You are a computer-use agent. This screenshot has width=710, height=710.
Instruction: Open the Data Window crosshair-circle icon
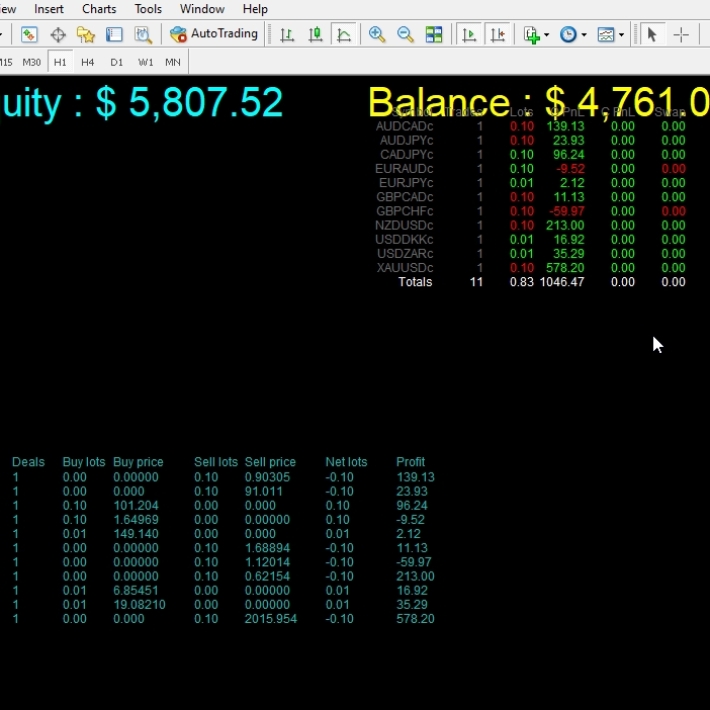[x=58, y=34]
